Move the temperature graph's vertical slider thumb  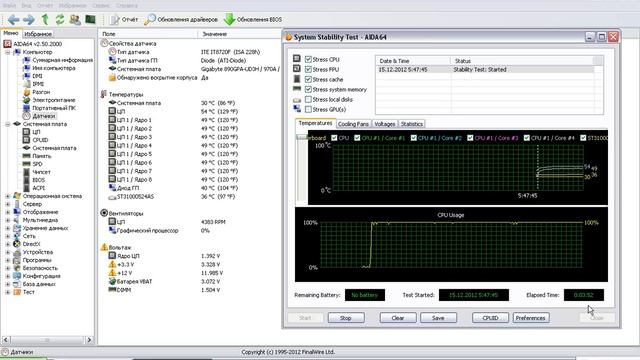pos(302,137)
